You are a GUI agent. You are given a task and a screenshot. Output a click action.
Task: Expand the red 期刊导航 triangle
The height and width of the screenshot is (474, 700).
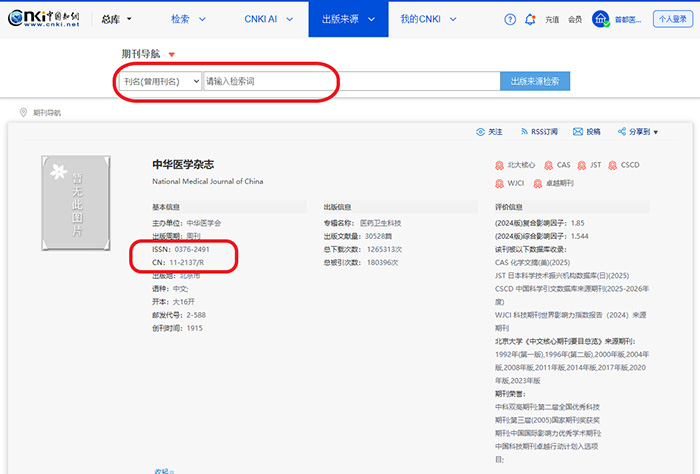point(171,55)
